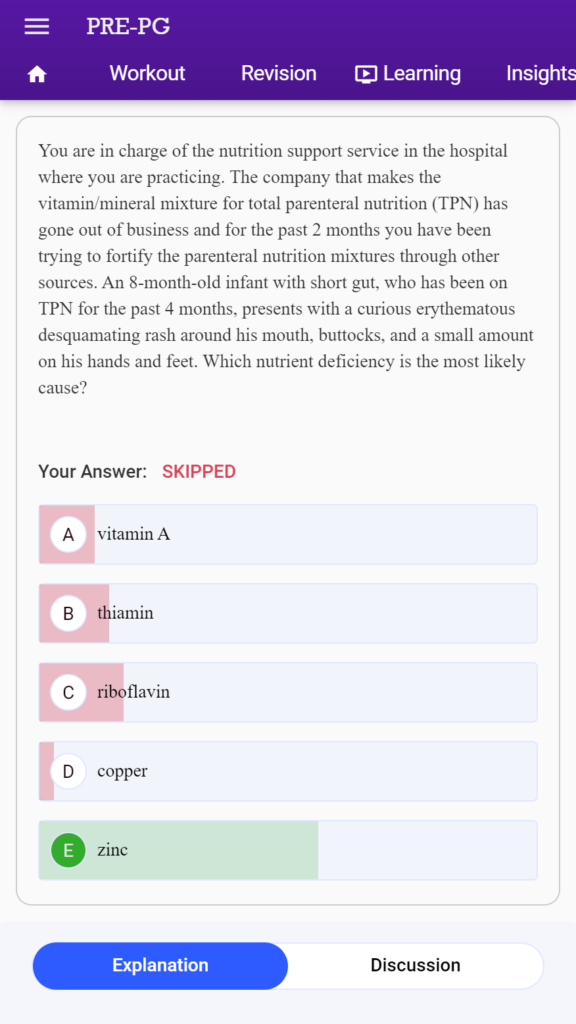Click the riboflavin answer row
The width and height of the screenshot is (576, 1024).
click(x=288, y=692)
